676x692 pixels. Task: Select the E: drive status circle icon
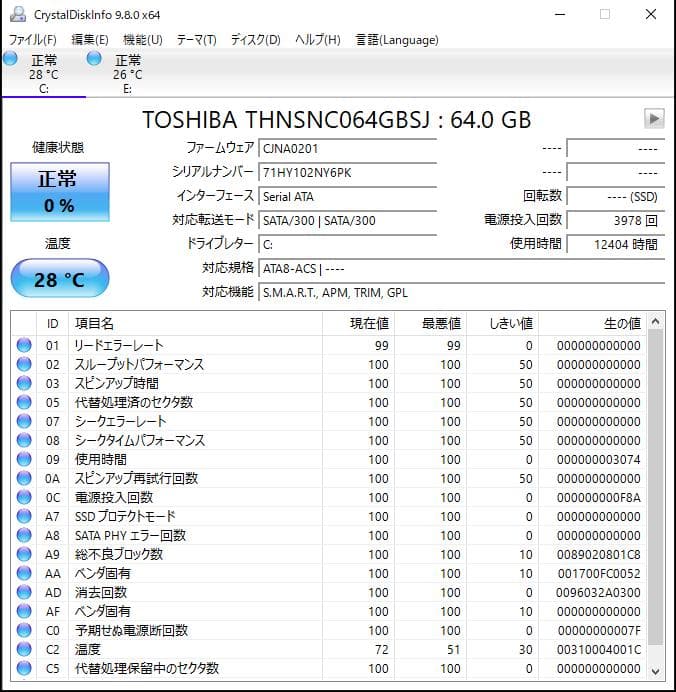94,58
